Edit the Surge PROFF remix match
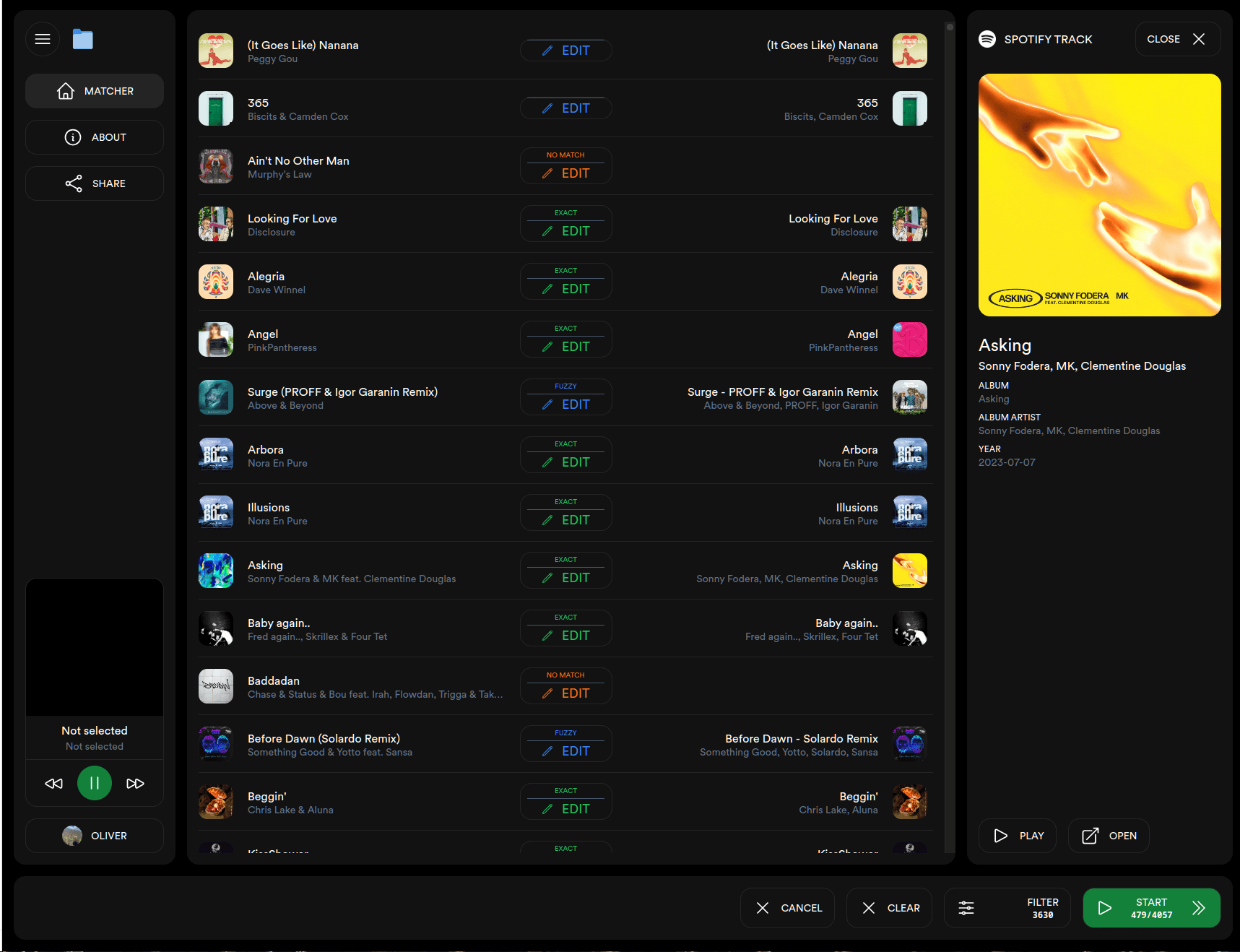Screen dimensions: 1240x952 coord(566,397)
